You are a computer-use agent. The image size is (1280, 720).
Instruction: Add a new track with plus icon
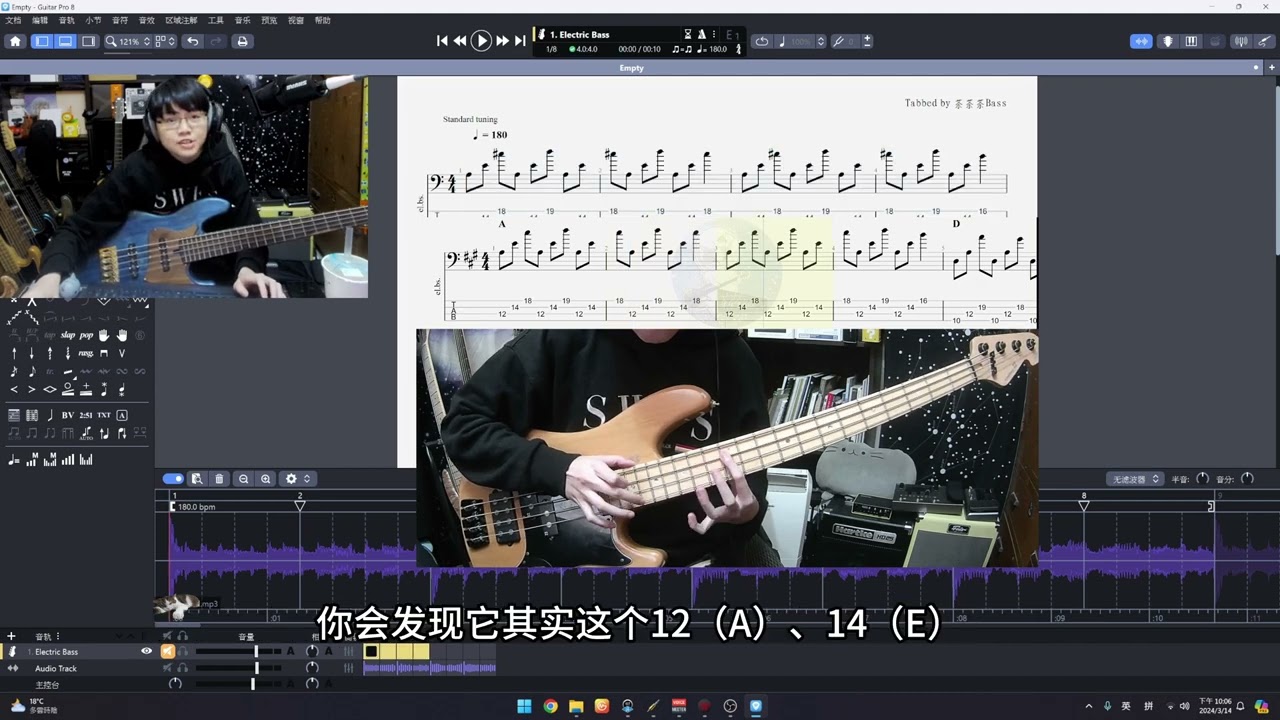11,636
